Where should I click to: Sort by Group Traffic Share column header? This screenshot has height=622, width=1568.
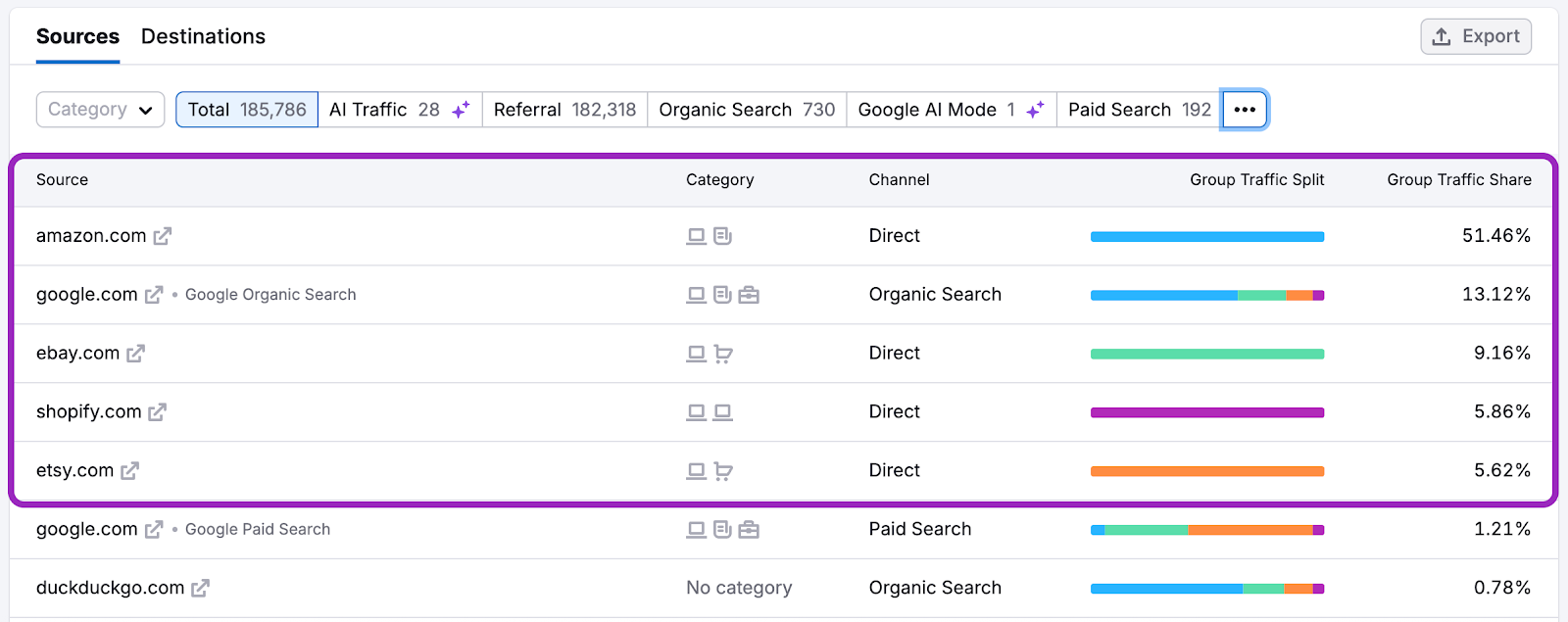pyautogui.click(x=1458, y=180)
